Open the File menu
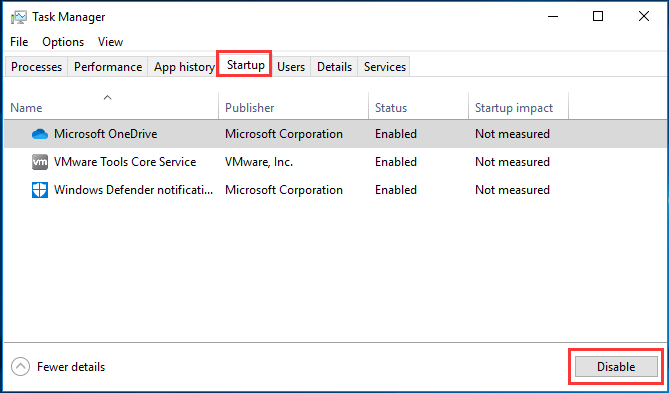The width and height of the screenshot is (669, 393). (19, 42)
